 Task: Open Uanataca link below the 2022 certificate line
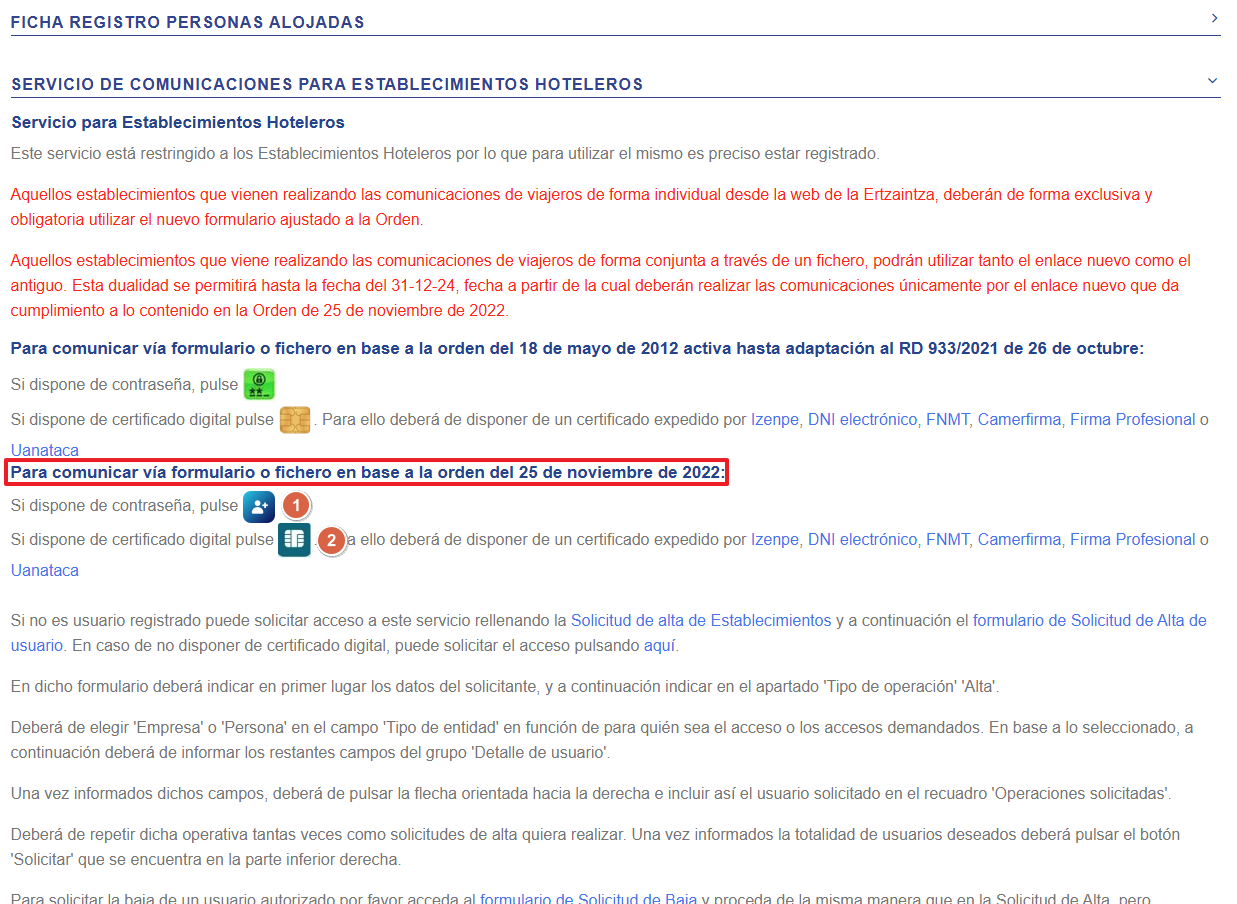(x=45, y=571)
